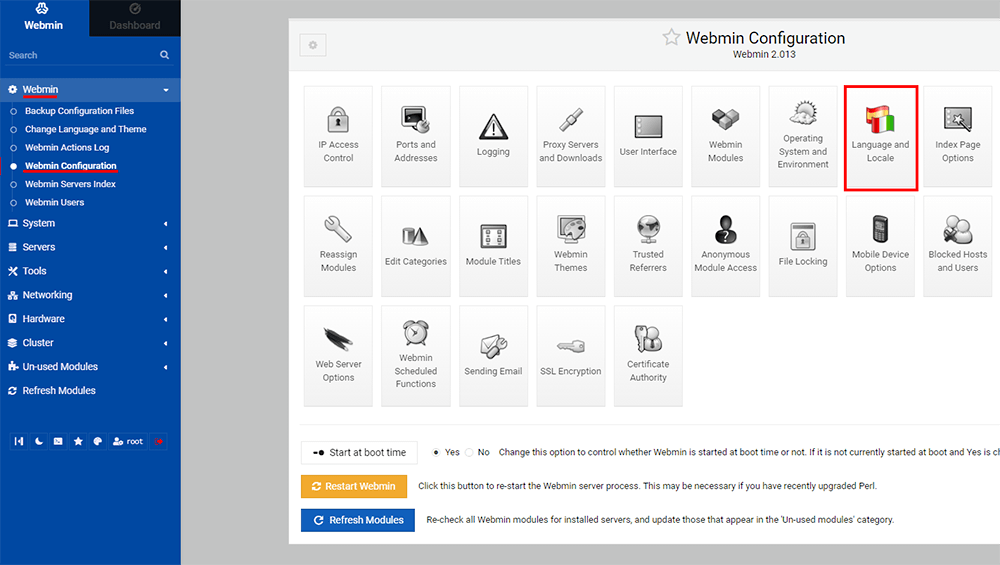Open favorites star in sidebar footer
1000x565 pixels.
click(x=78, y=441)
